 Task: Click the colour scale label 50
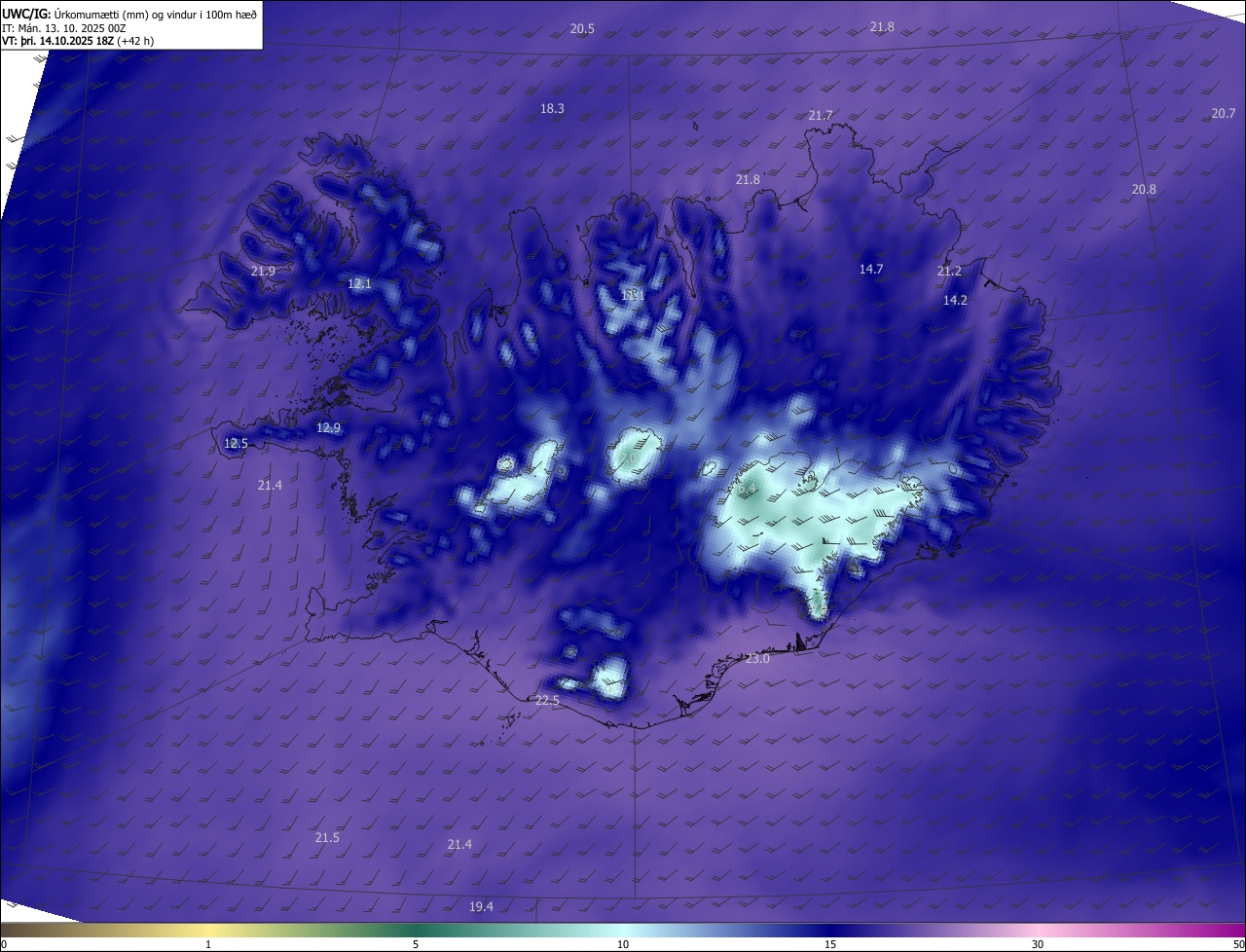coord(1238,944)
